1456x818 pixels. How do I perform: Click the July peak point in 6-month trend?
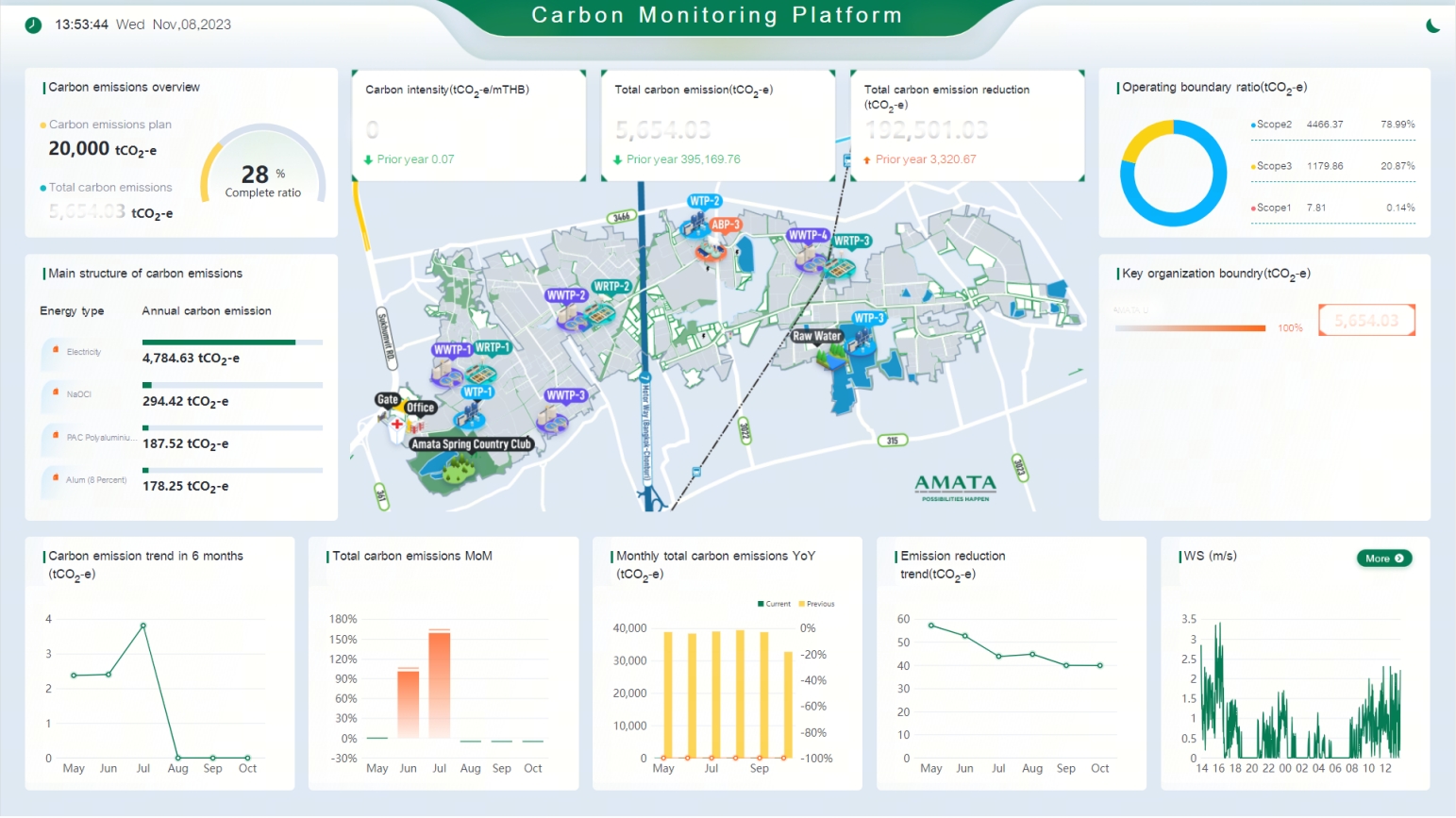point(143,626)
